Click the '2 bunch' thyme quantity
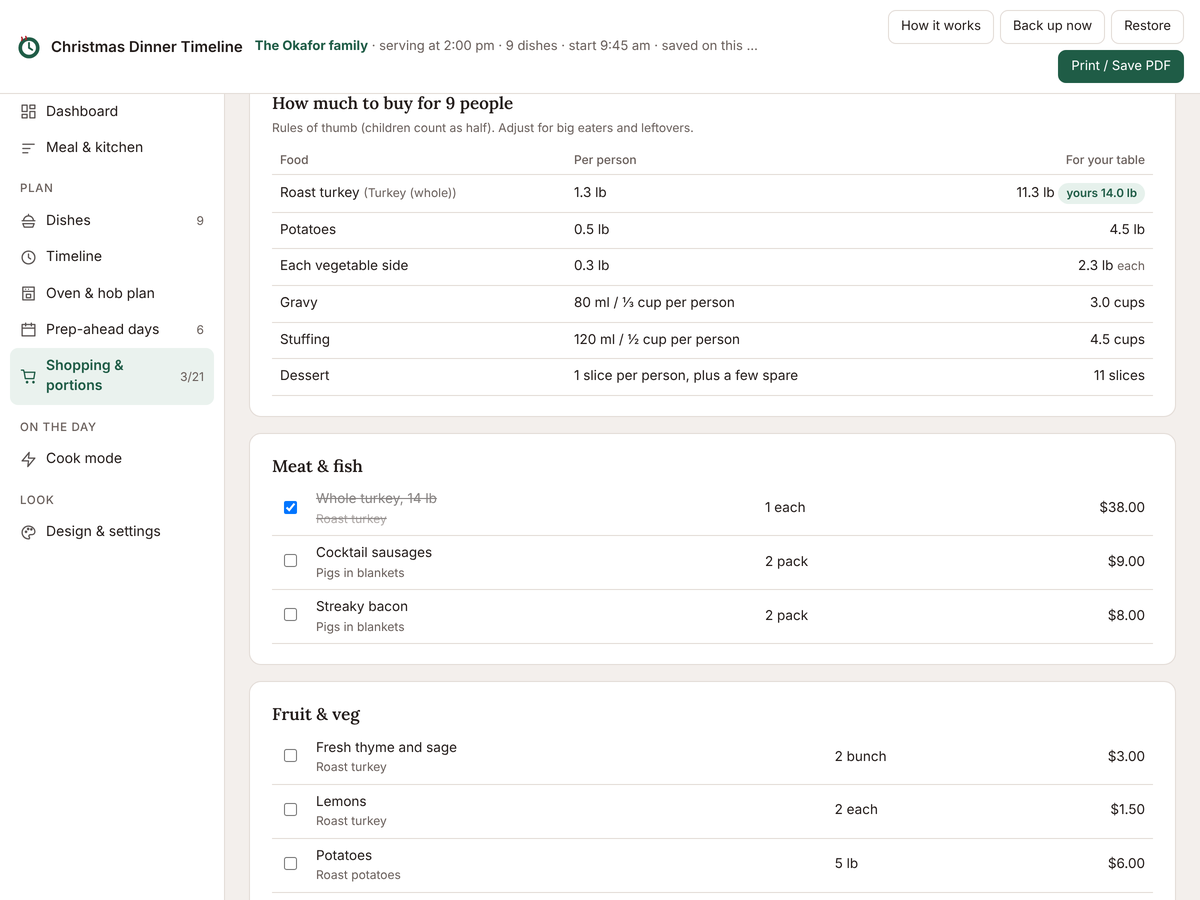 pyautogui.click(x=860, y=757)
